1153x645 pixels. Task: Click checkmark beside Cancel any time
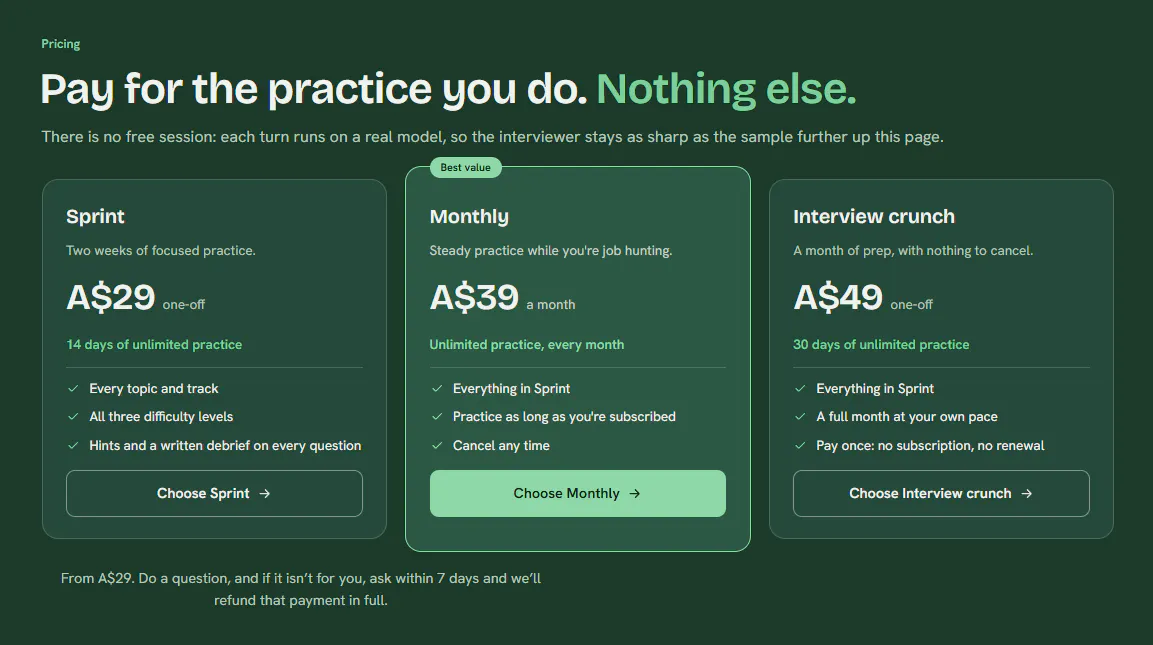tap(437, 445)
